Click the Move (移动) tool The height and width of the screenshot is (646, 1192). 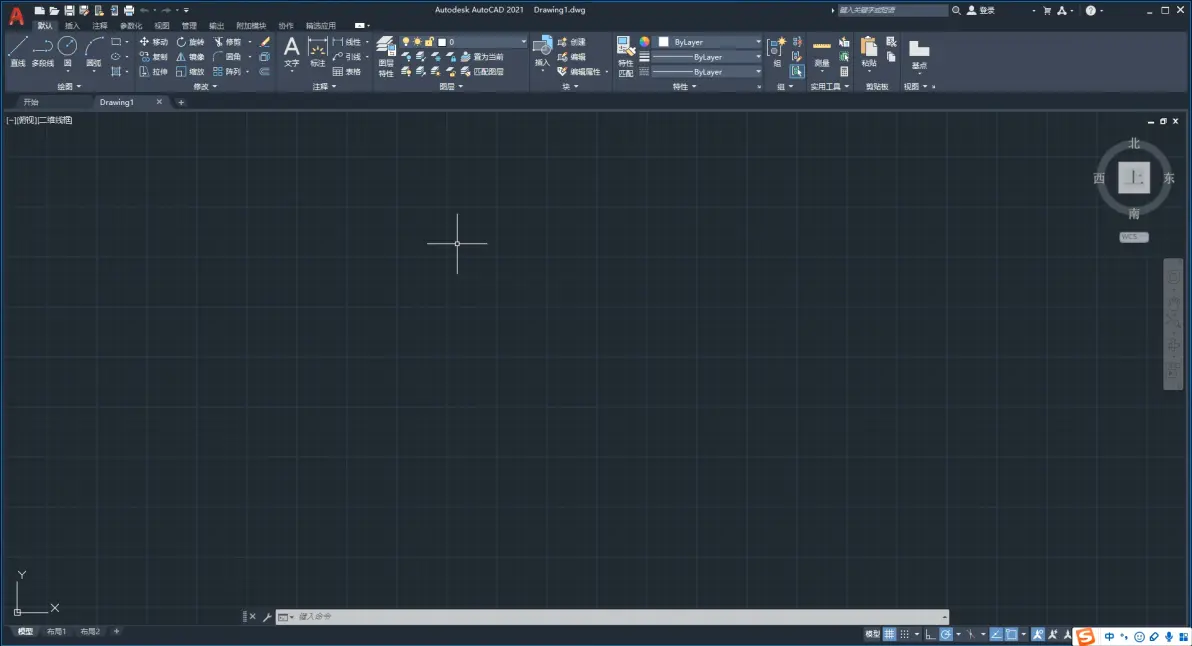[x=154, y=42]
